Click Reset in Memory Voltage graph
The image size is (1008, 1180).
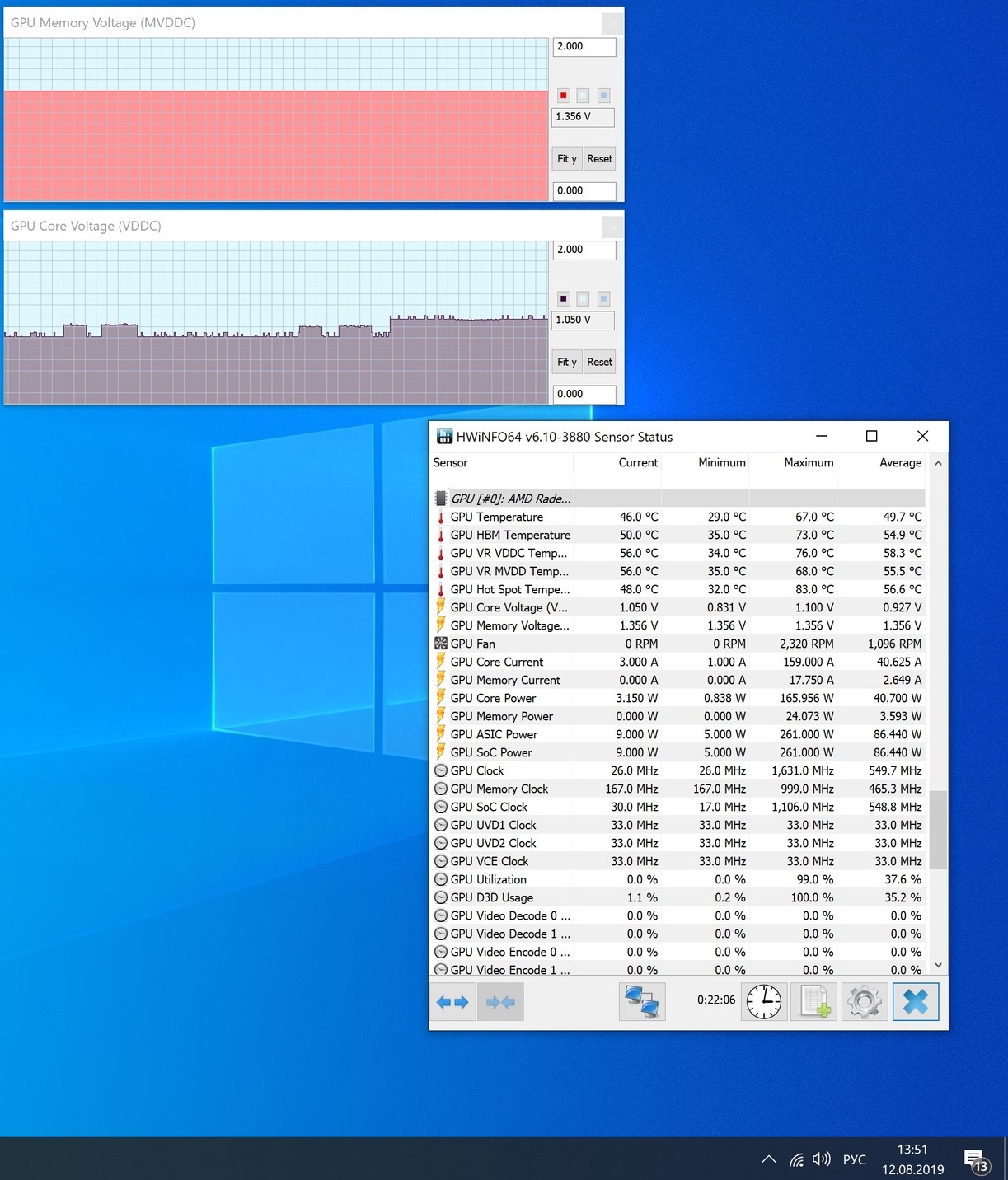(x=600, y=159)
